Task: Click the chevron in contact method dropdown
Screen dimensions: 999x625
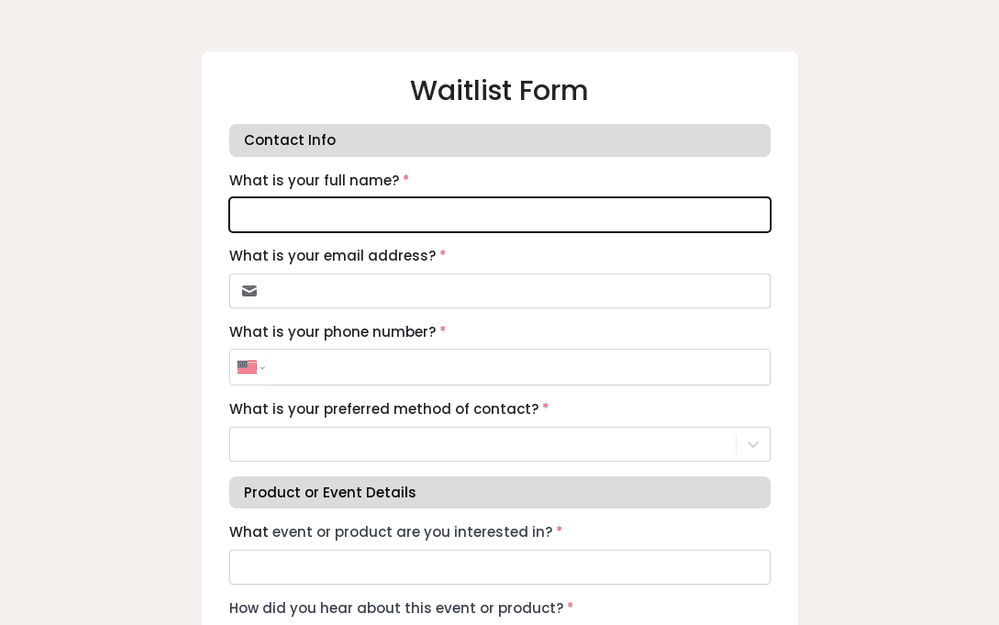Action: [x=753, y=444]
